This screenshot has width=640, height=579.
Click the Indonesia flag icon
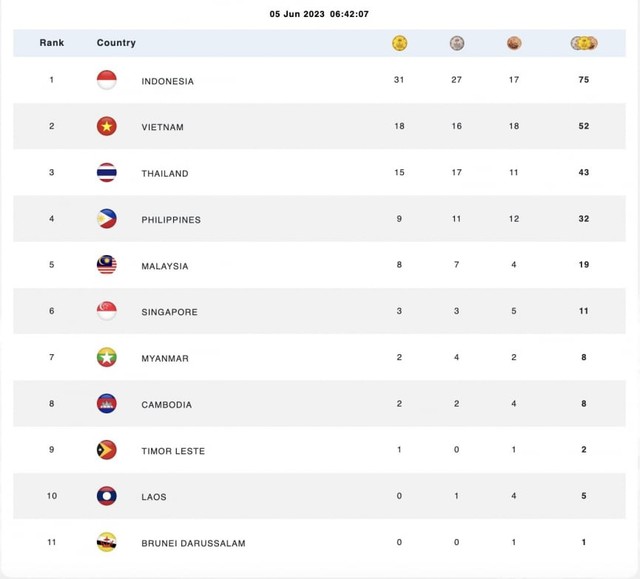pos(107,80)
